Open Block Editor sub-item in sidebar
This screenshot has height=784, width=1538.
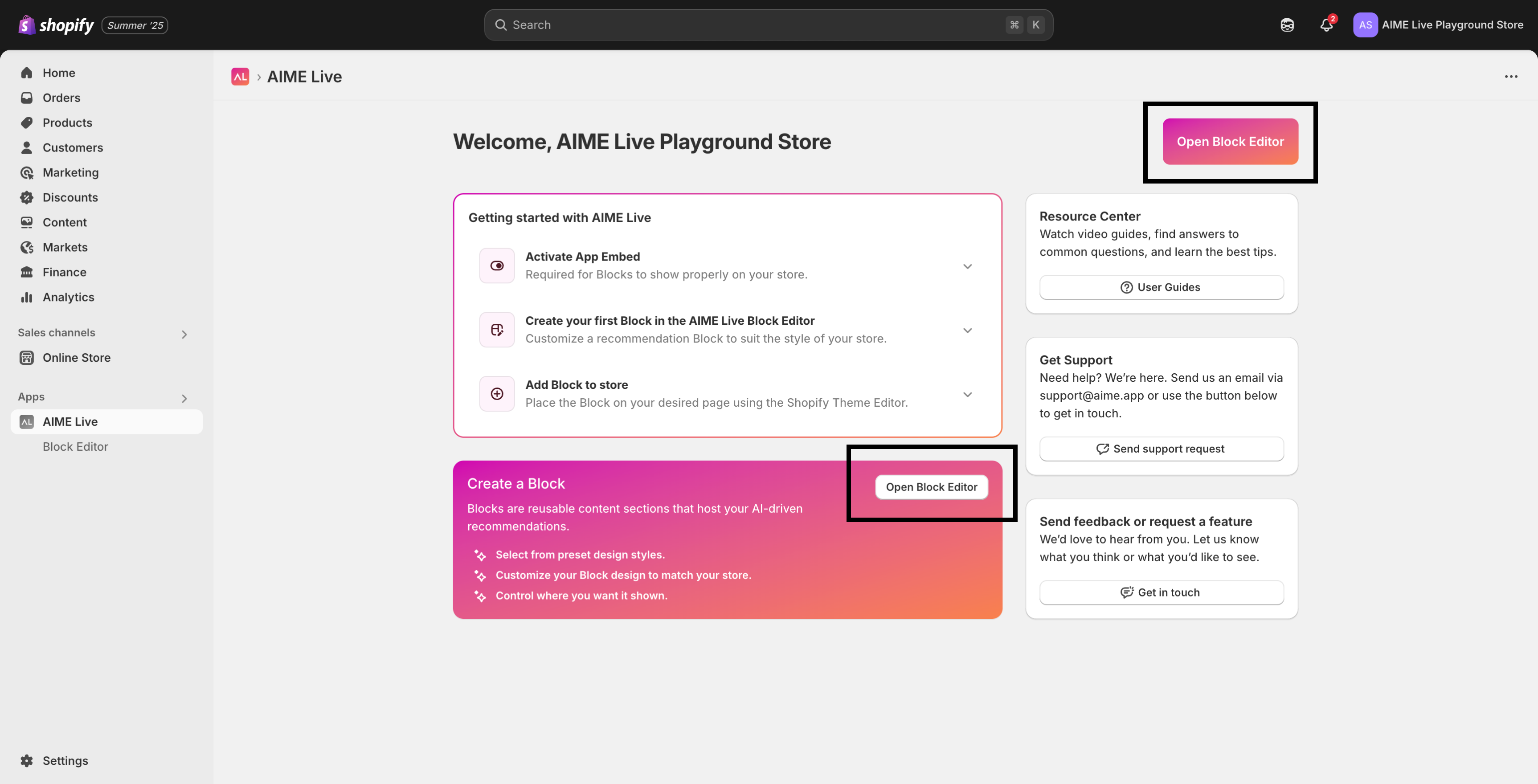(75, 447)
